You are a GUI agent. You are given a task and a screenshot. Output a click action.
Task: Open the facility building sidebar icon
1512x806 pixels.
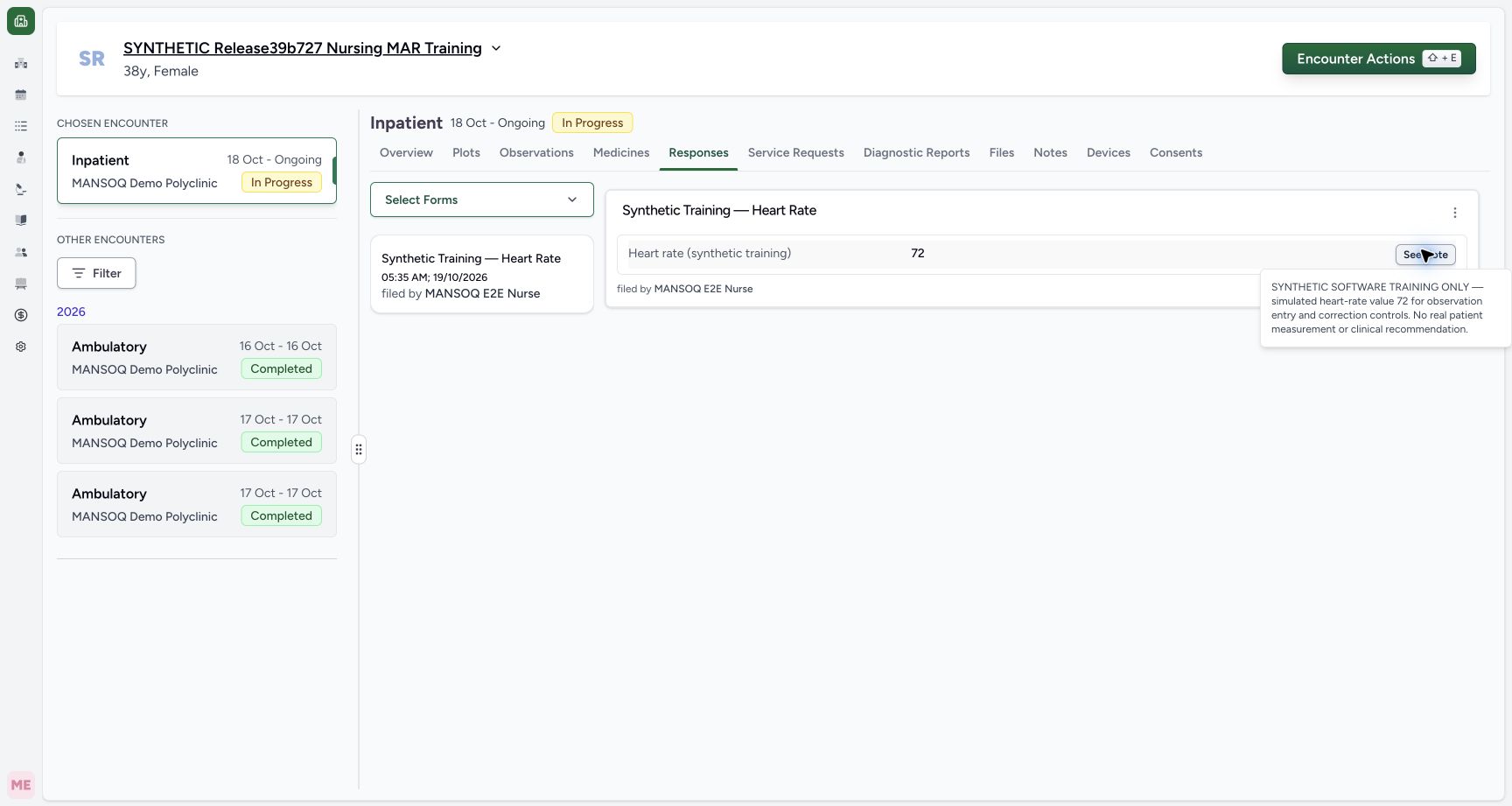[x=21, y=63]
